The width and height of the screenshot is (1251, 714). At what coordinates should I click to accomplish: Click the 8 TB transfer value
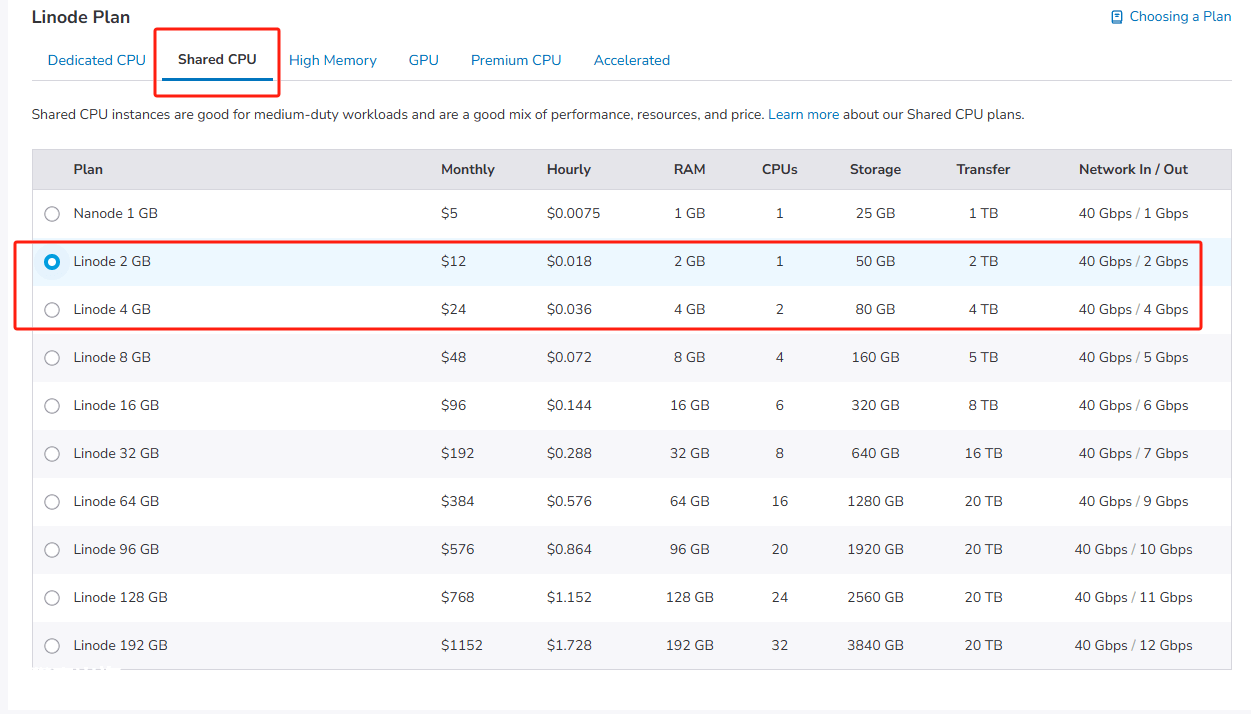point(983,405)
